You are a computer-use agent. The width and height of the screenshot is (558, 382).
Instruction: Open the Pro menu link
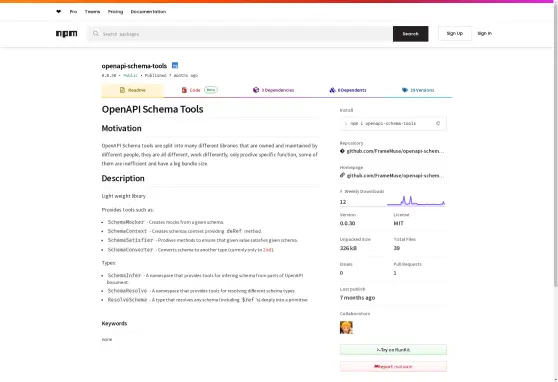[73, 12]
